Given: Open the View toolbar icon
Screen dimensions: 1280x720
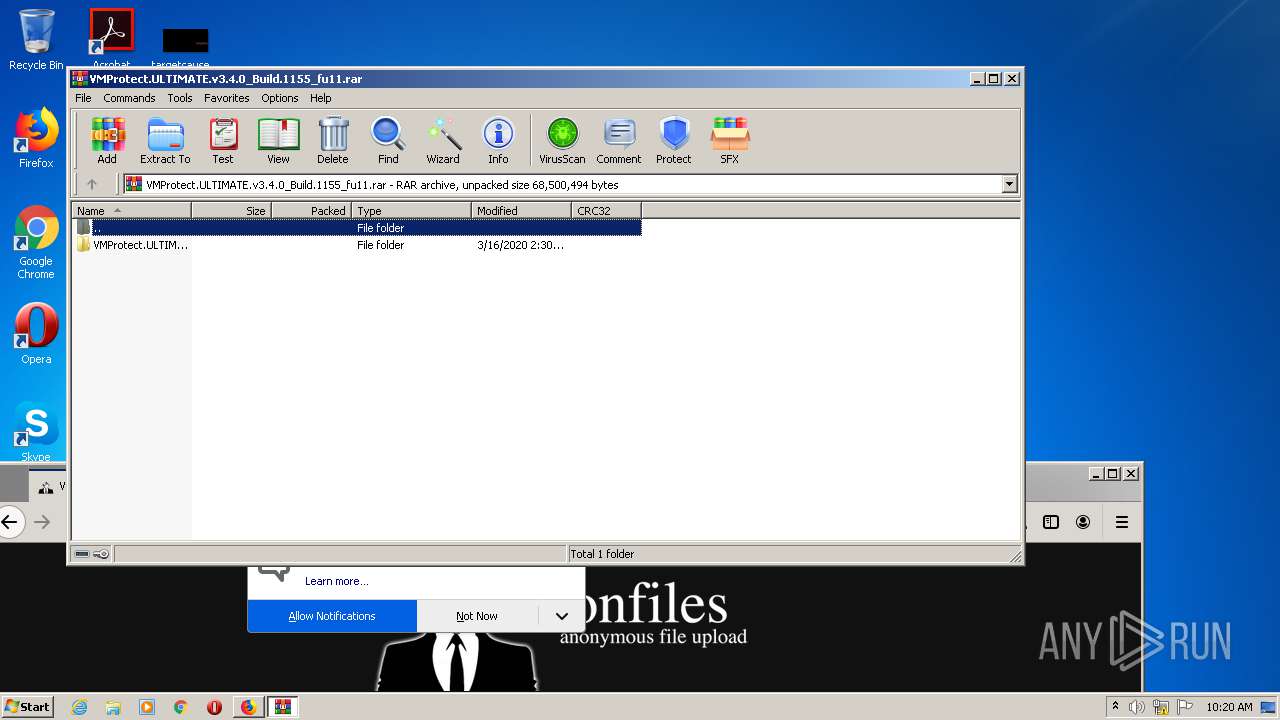Looking at the screenshot, I should (x=278, y=140).
